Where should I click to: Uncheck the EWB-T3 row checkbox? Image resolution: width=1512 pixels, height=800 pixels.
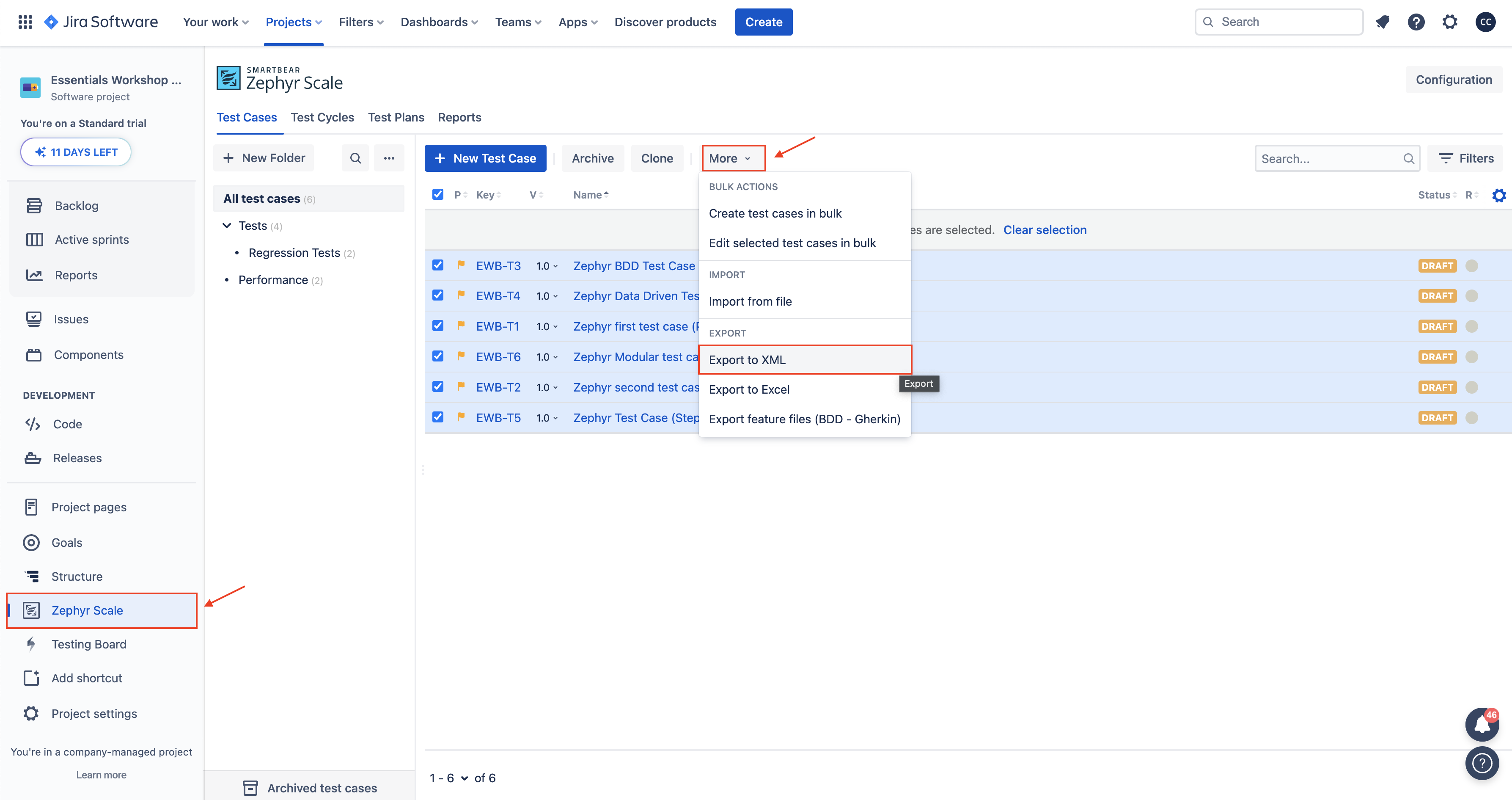coord(438,265)
